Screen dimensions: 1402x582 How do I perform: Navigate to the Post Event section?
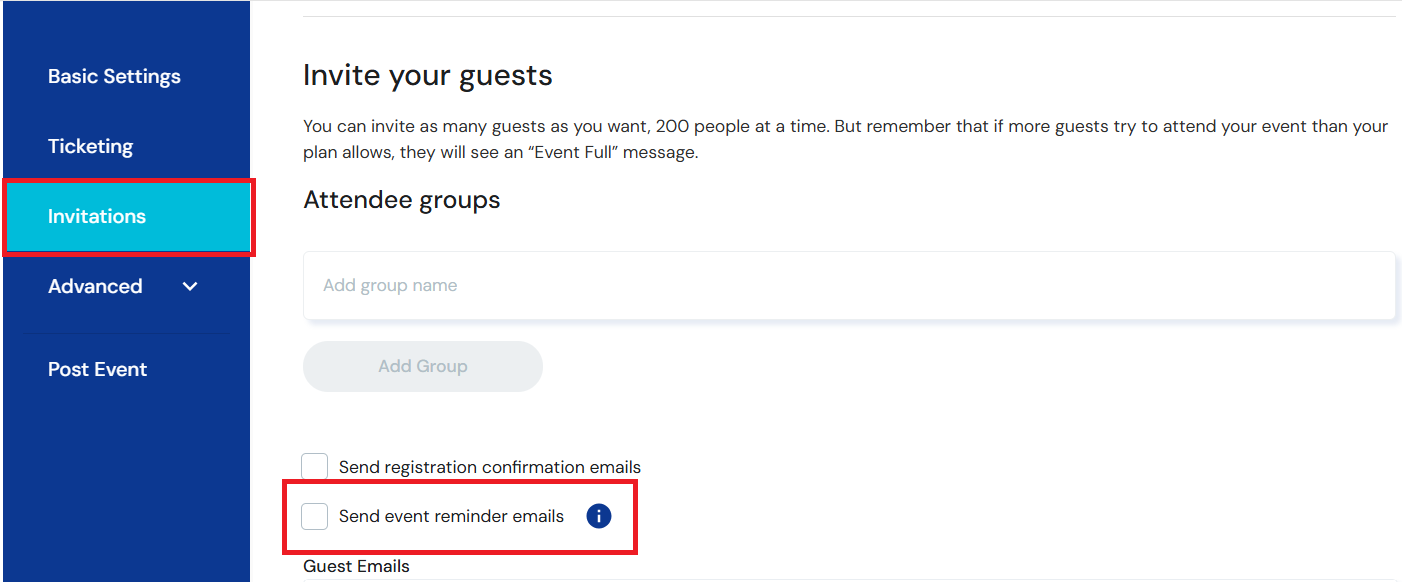[97, 369]
